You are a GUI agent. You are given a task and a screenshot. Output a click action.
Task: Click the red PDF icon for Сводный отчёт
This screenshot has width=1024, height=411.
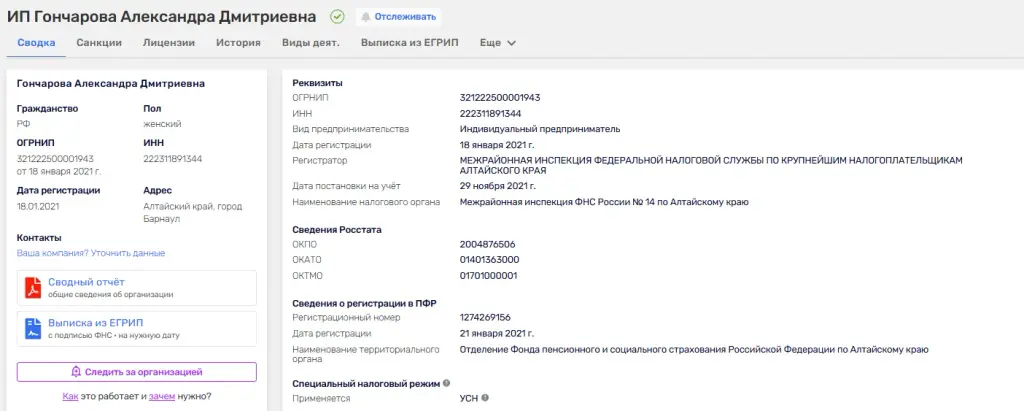click(x=33, y=288)
